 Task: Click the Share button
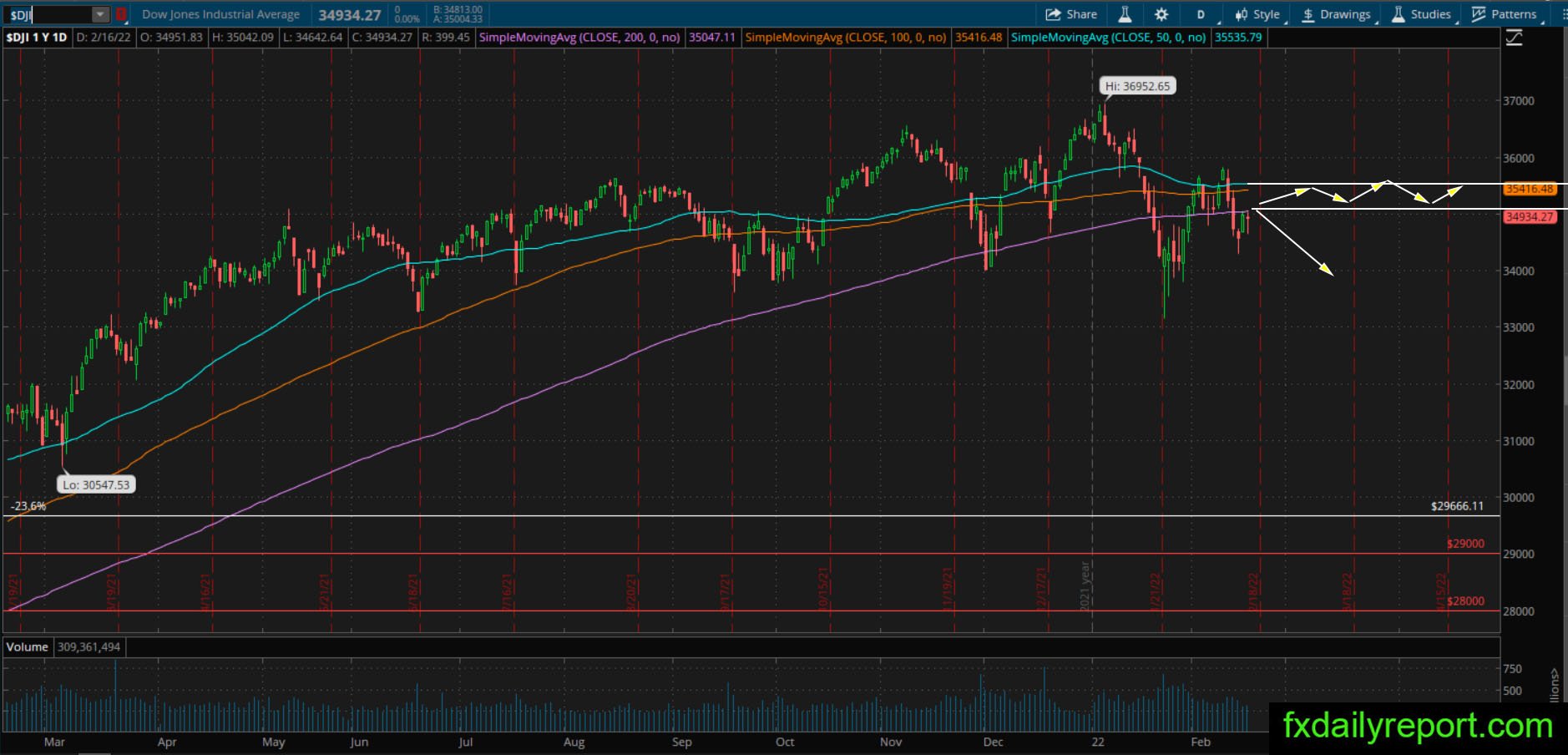pyautogui.click(x=1072, y=14)
